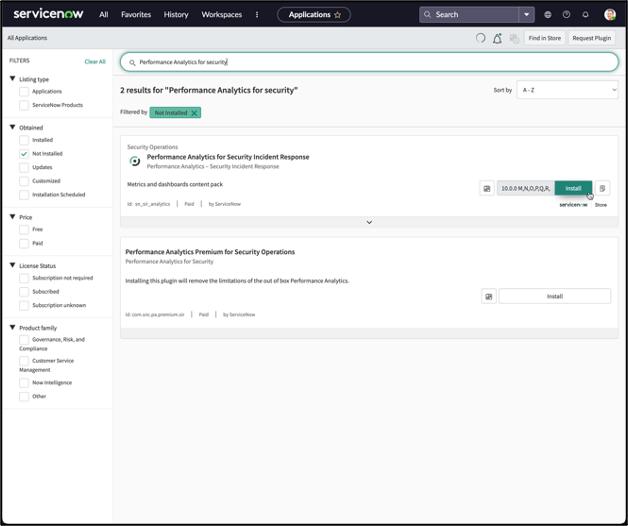Image resolution: width=628 pixels, height=526 pixels.
Task: Remove Not Installed filter chip X
Action: 194,113
